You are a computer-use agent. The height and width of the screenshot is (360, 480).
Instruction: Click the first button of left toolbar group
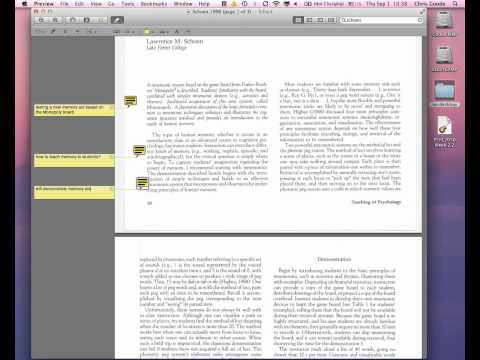(41, 20)
